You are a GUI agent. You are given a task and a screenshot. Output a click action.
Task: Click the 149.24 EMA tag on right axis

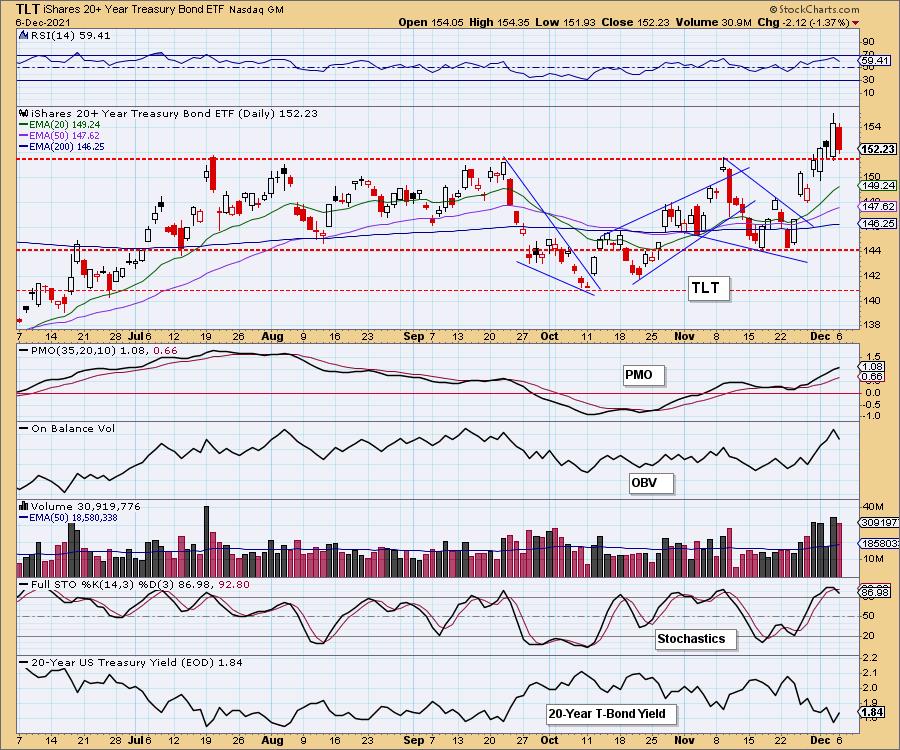pos(878,186)
